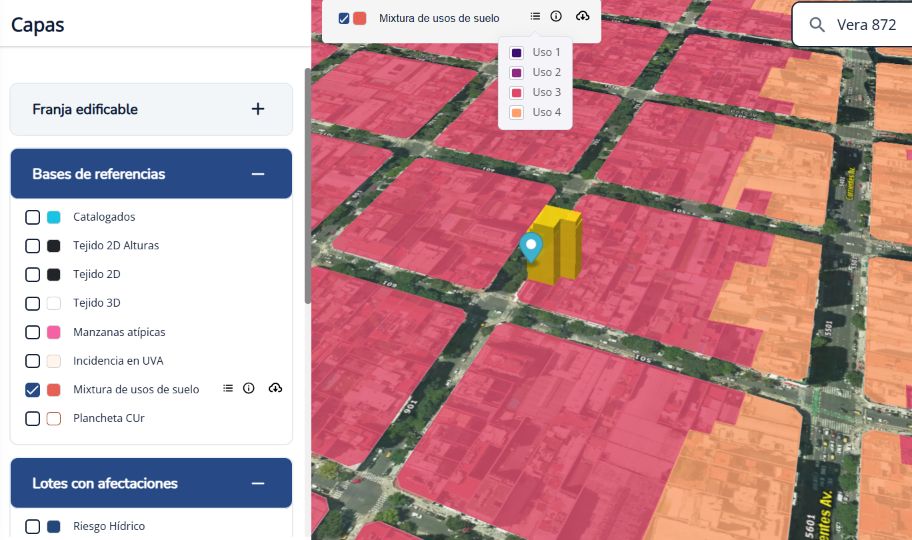Click Mixtura de usos de suelo overlay title

(x=439, y=18)
